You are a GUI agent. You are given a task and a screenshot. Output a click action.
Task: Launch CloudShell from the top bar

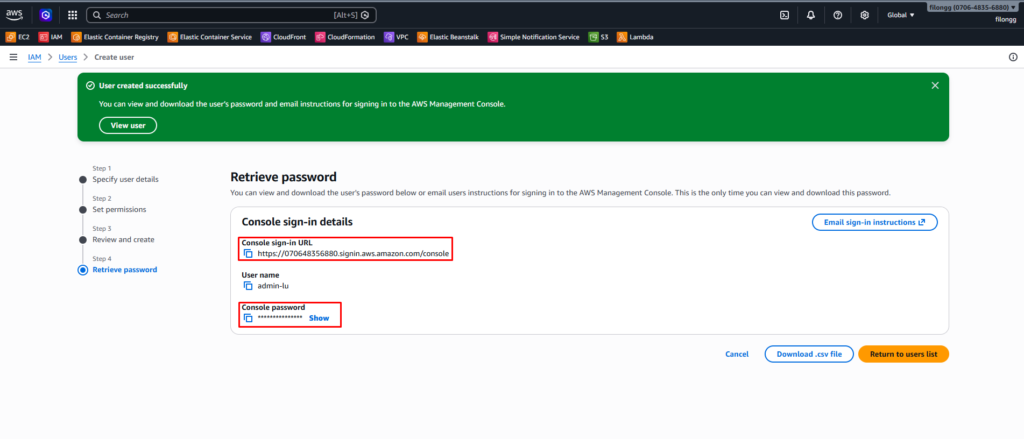click(x=785, y=15)
